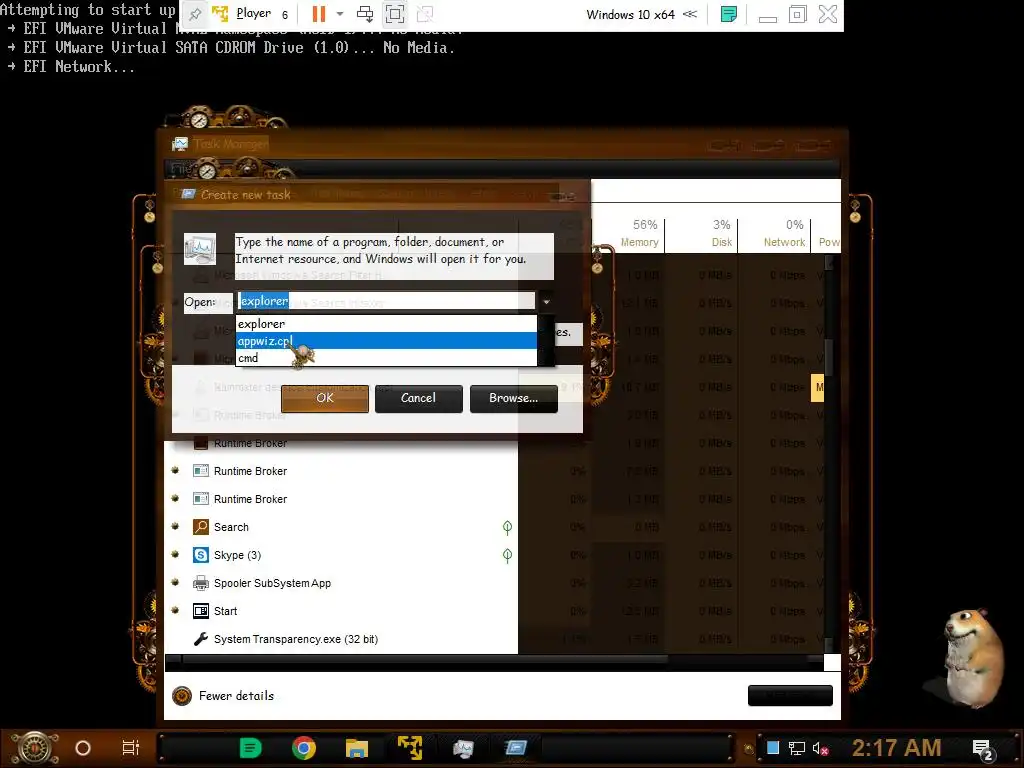1024x768 pixels.
Task: Open VMware Player taskbar icon
Action: (410, 748)
